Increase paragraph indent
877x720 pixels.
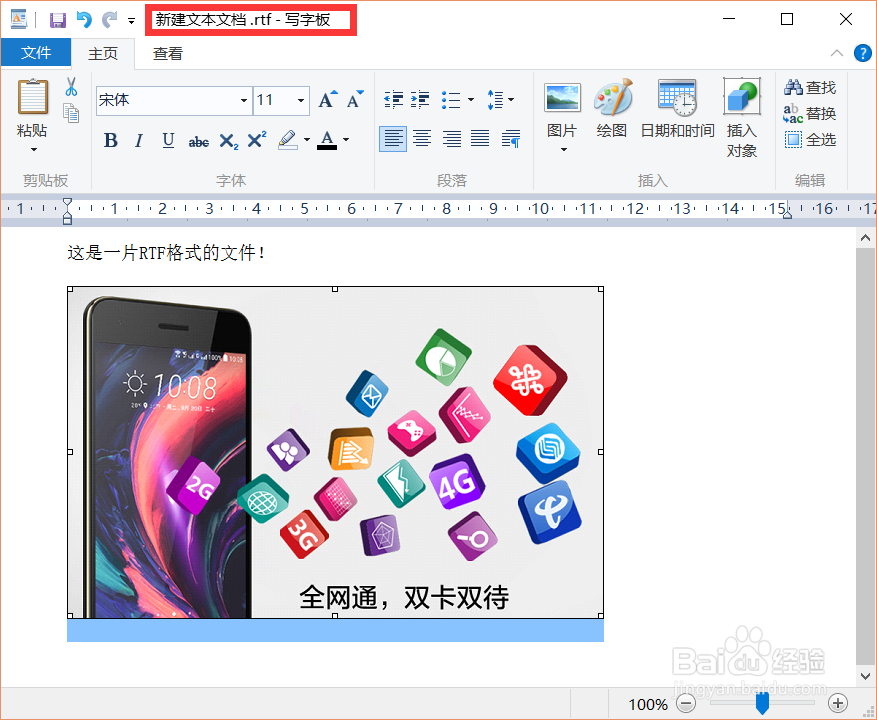420,100
